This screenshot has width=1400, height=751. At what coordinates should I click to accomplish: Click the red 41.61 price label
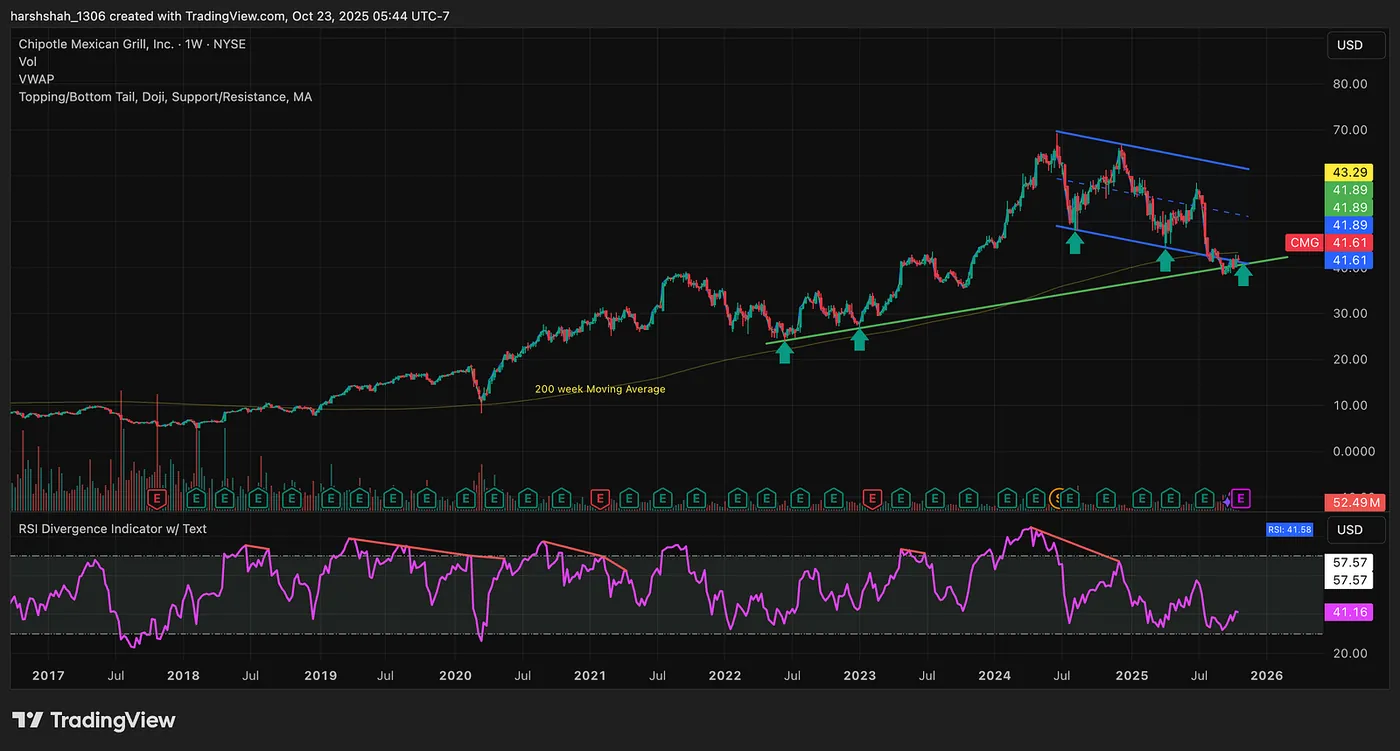click(x=1351, y=243)
